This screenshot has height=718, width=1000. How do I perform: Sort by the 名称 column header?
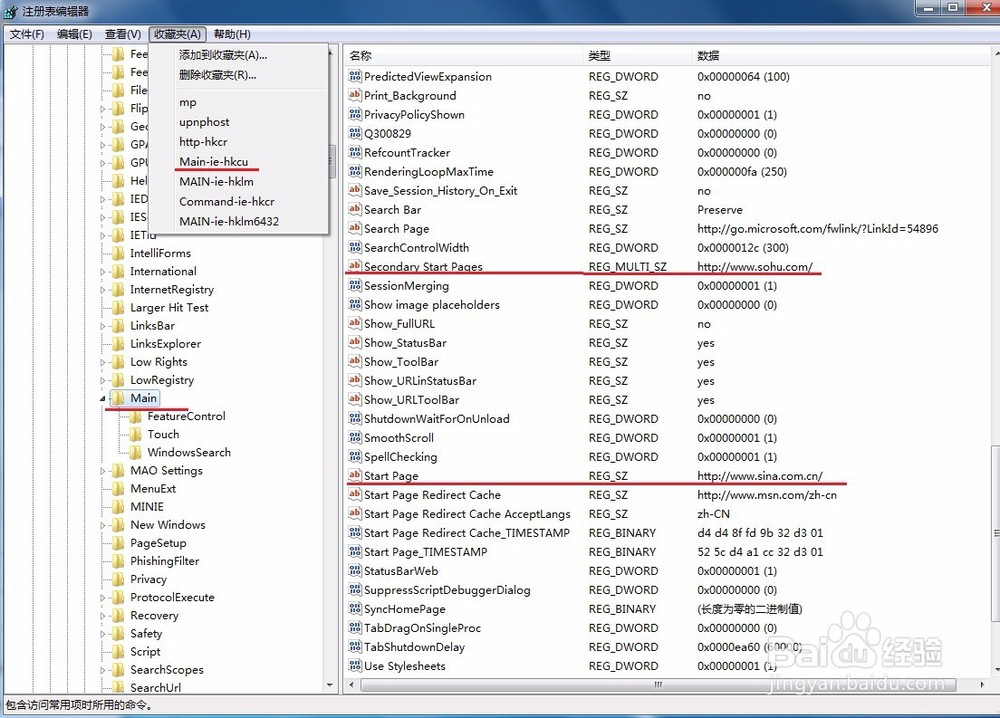[464, 55]
